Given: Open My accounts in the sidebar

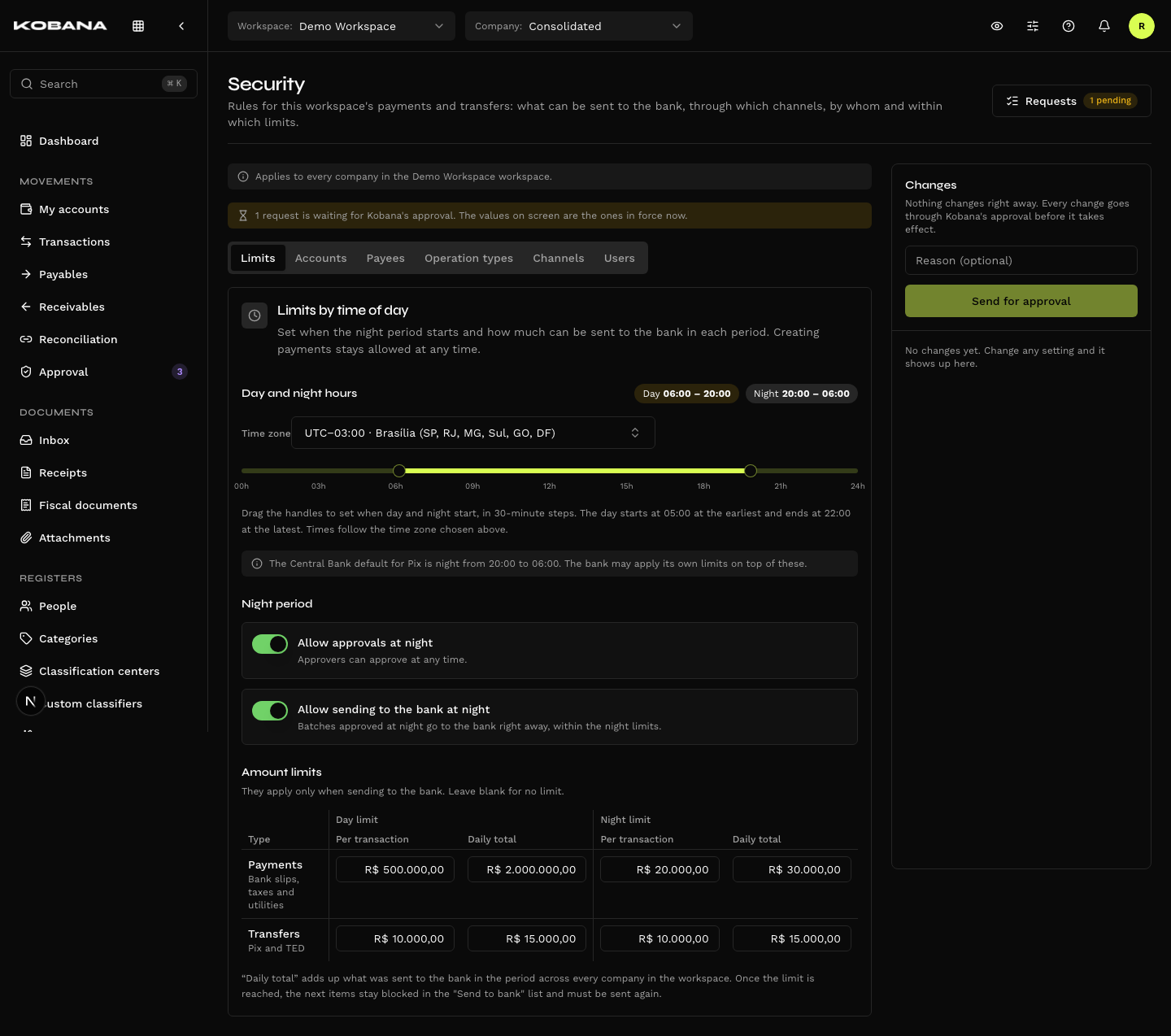Looking at the screenshot, I should click(103, 209).
